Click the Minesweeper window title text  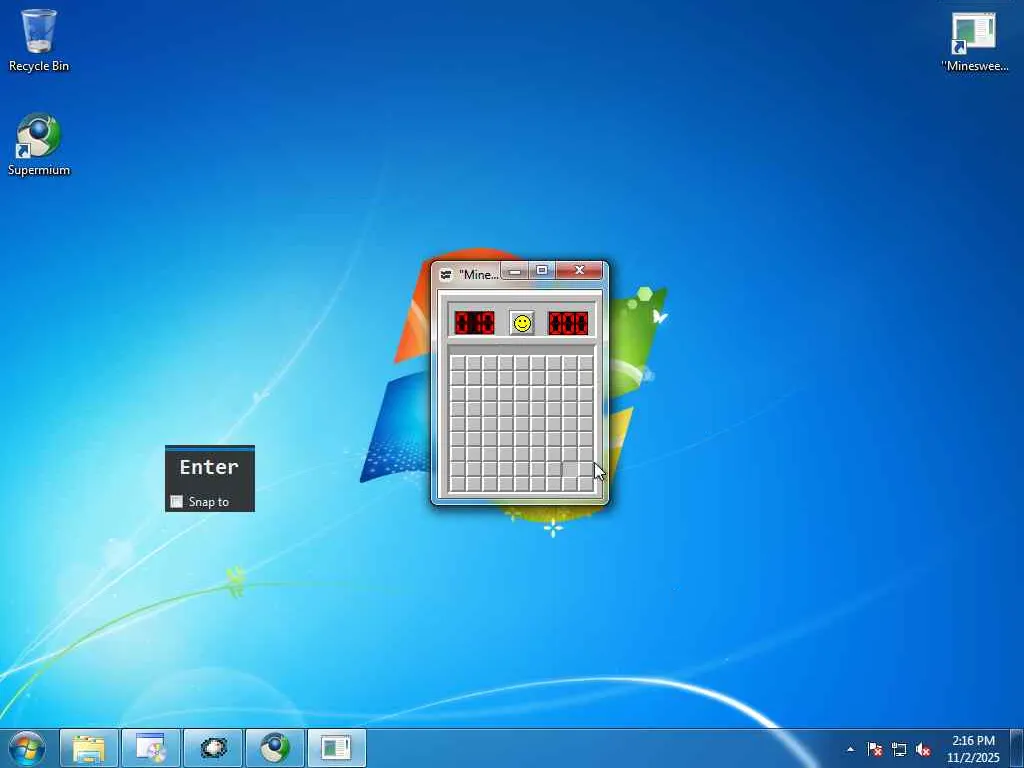[479, 275]
